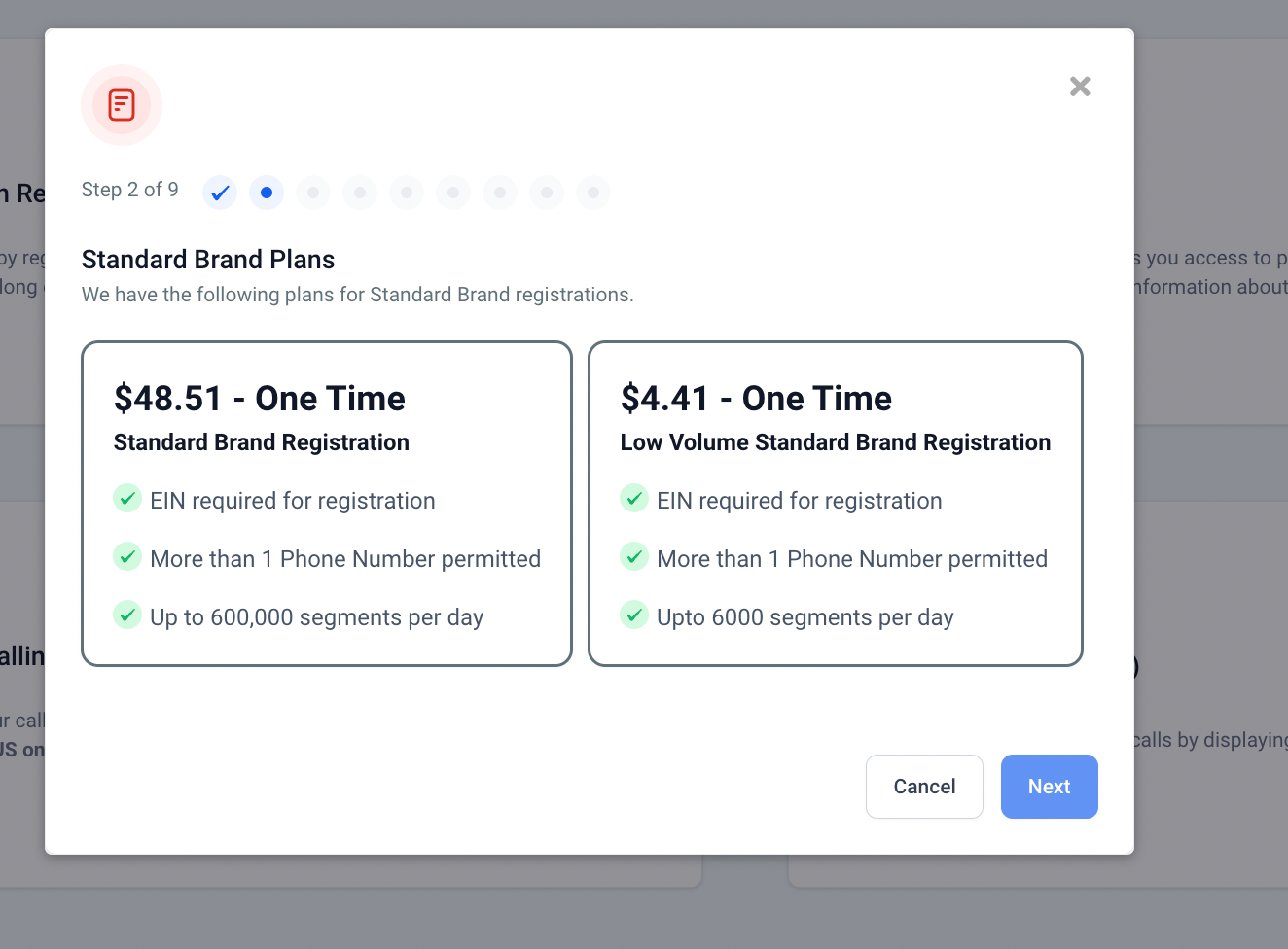Select the $4.41 Low Volume Standard Brand plan
The image size is (1288, 949).
pyautogui.click(x=836, y=504)
